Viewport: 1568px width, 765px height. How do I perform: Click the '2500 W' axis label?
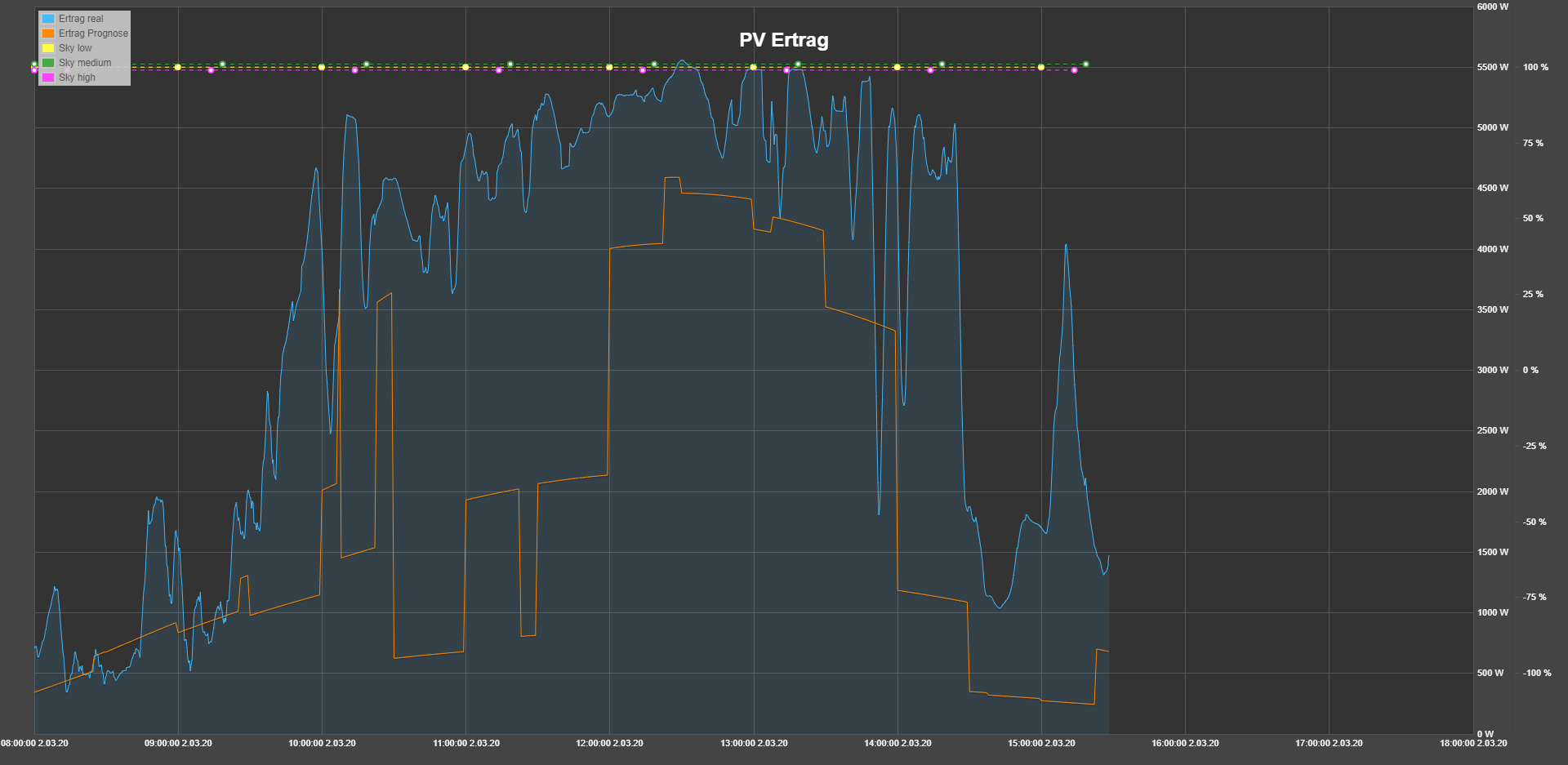click(1493, 430)
